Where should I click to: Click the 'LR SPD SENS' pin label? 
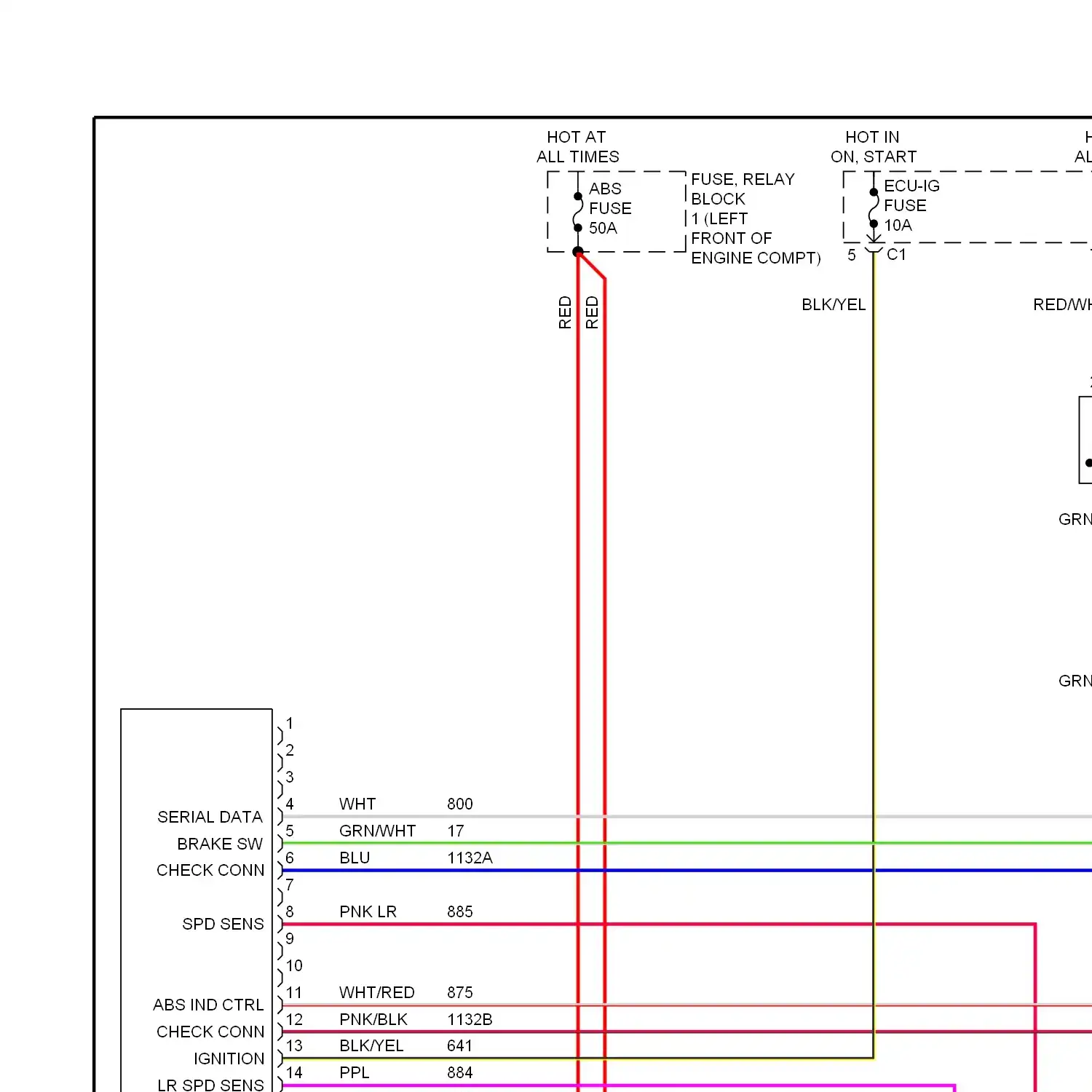coord(210,1085)
